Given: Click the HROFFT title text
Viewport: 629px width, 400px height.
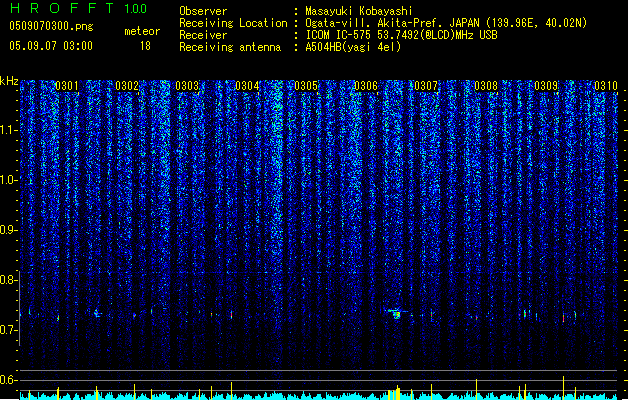Looking at the screenshot, I should point(62,8).
